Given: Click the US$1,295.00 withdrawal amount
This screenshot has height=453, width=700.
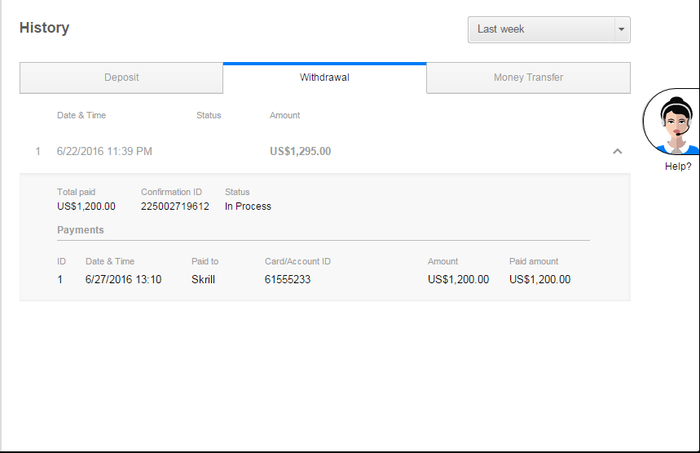Looking at the screenshot, I should click(x=300, y=151).
